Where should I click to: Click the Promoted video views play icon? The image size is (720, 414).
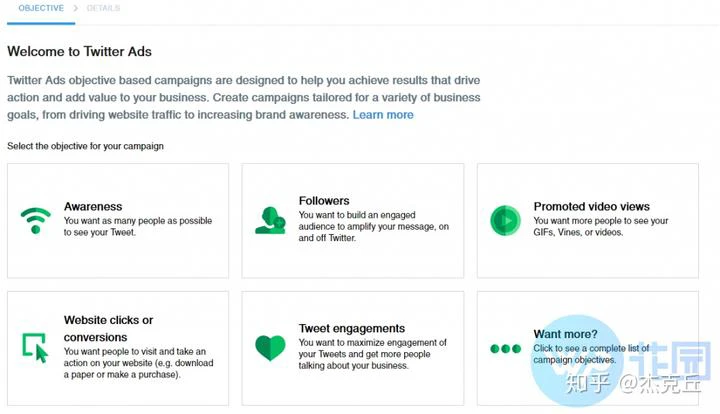506,221
